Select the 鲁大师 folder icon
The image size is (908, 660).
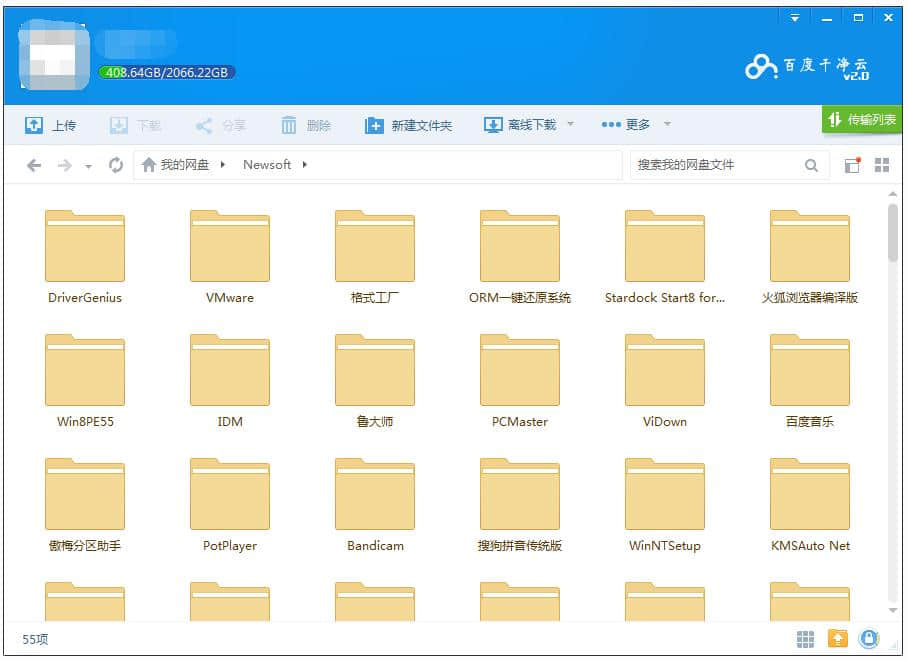[375, 370]
